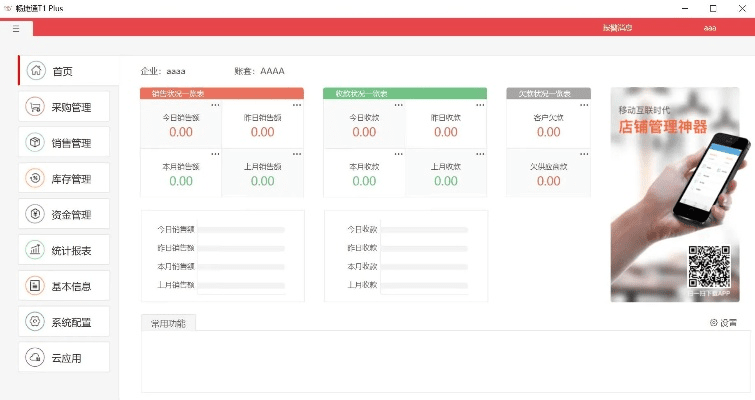Viewport: 755px width, 400px height.
Task: Click the 云应用 cloud icon
Action: coord(36,358)
